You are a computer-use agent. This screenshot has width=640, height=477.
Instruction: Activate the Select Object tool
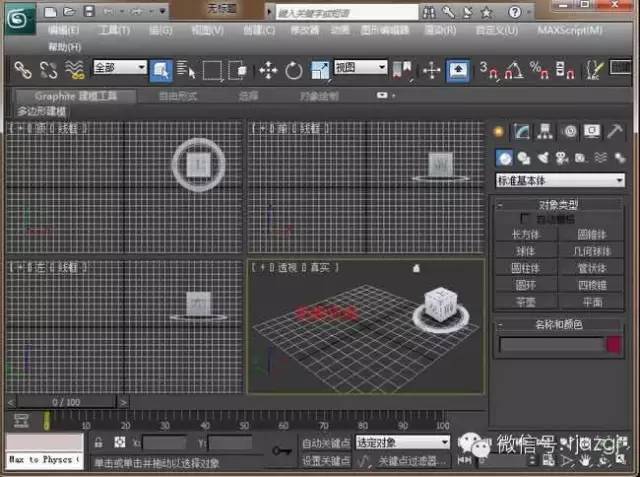tap(161, 70)
